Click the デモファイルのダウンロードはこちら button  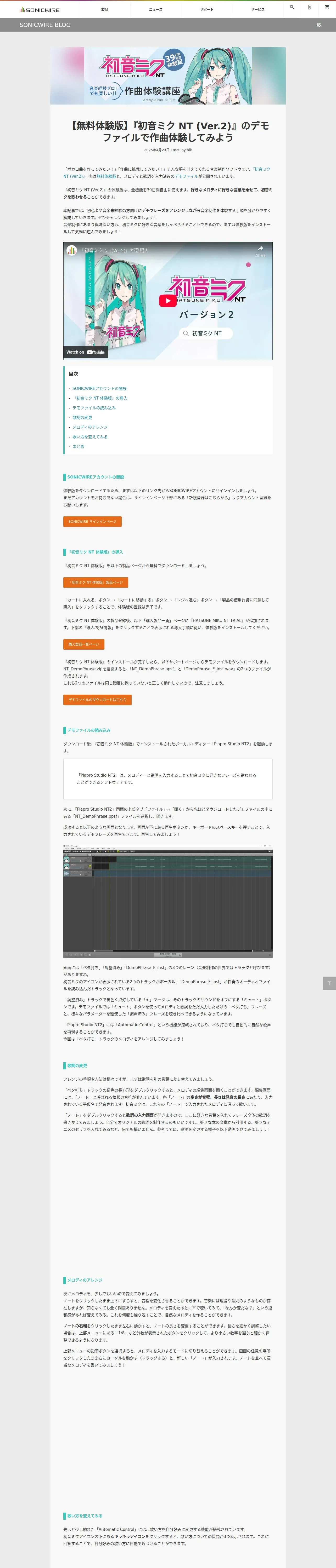coord(98,700)
